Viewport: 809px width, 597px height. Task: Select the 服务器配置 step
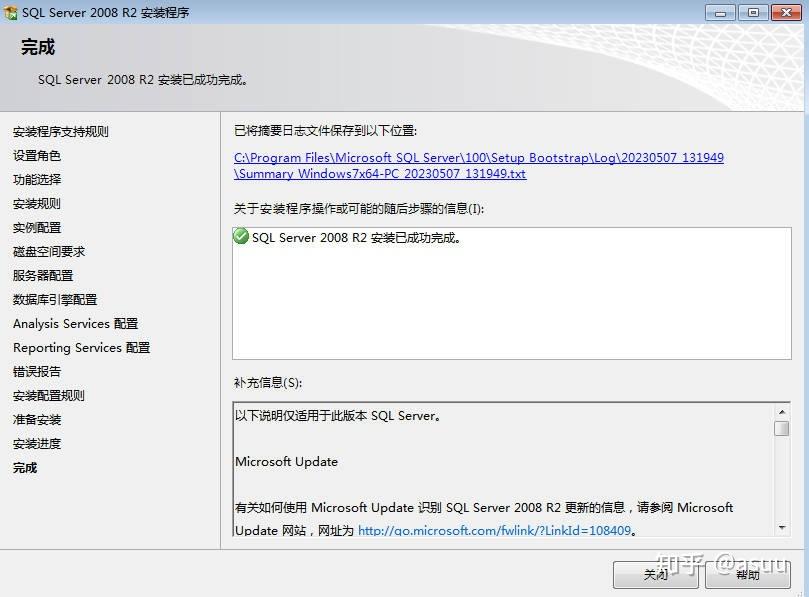click(x=42, y=275)
